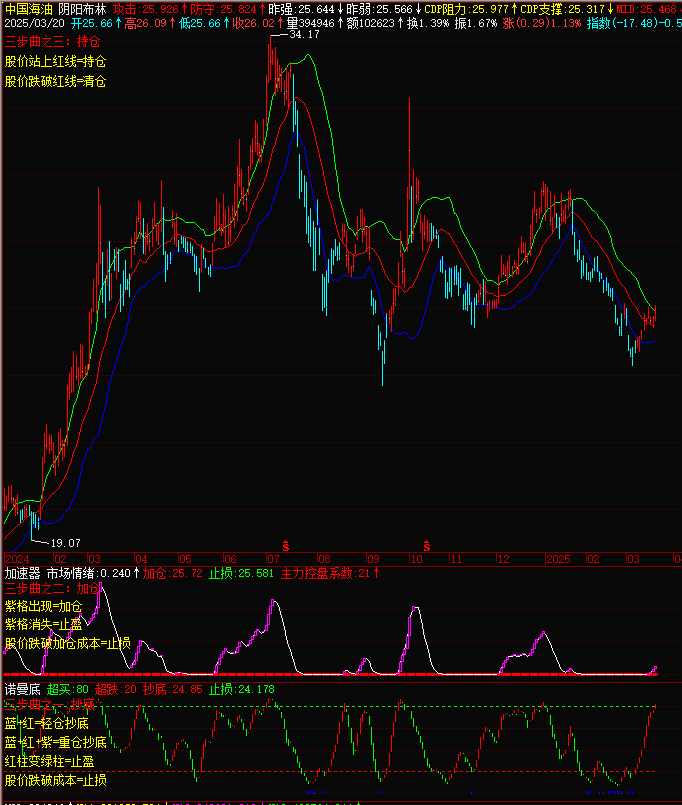Click the 抄底:24.85 value
Viewport: 682px width, 805px height.
tap(173, 689)
